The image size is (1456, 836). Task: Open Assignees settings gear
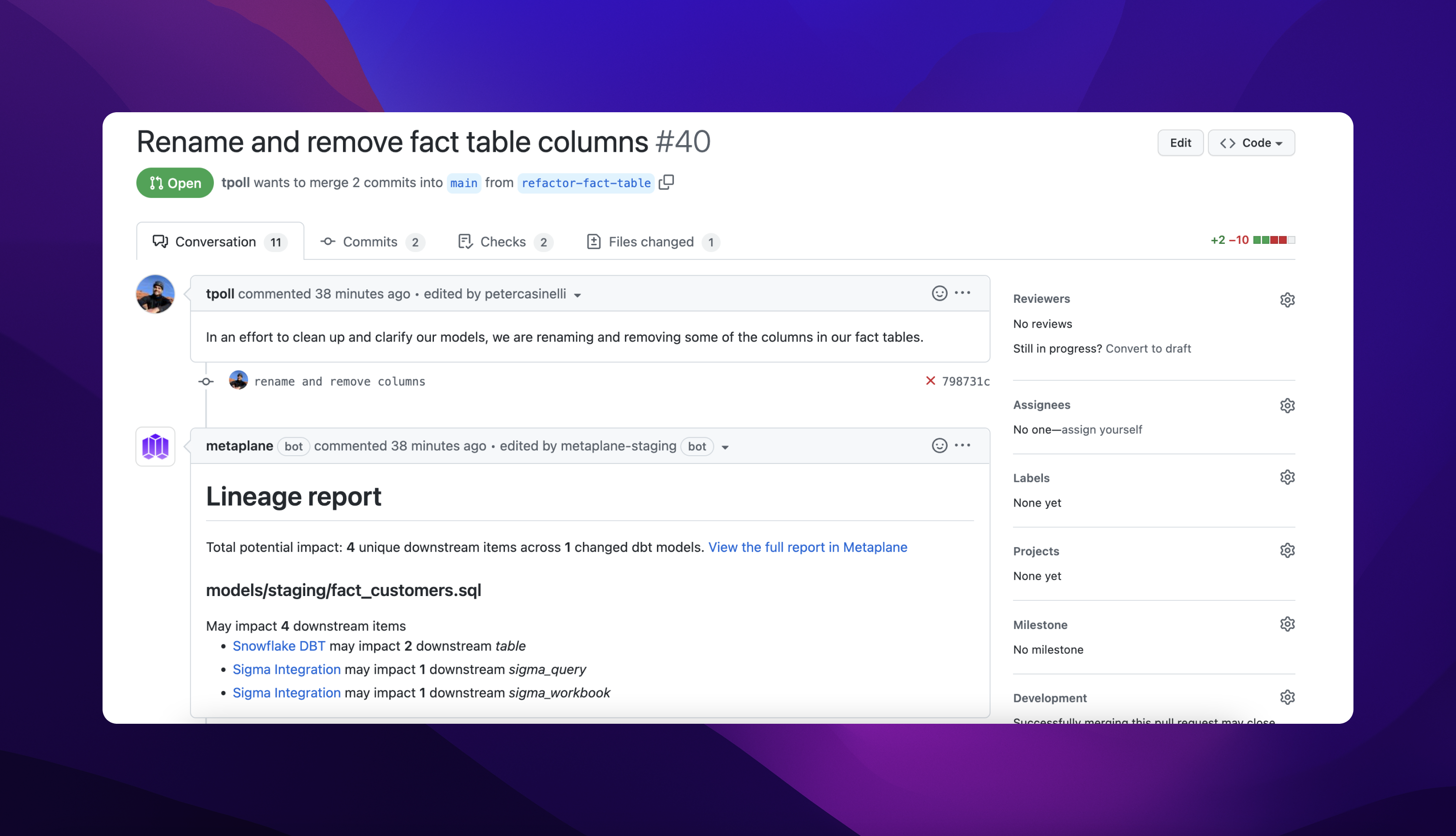click(1287, 405)
